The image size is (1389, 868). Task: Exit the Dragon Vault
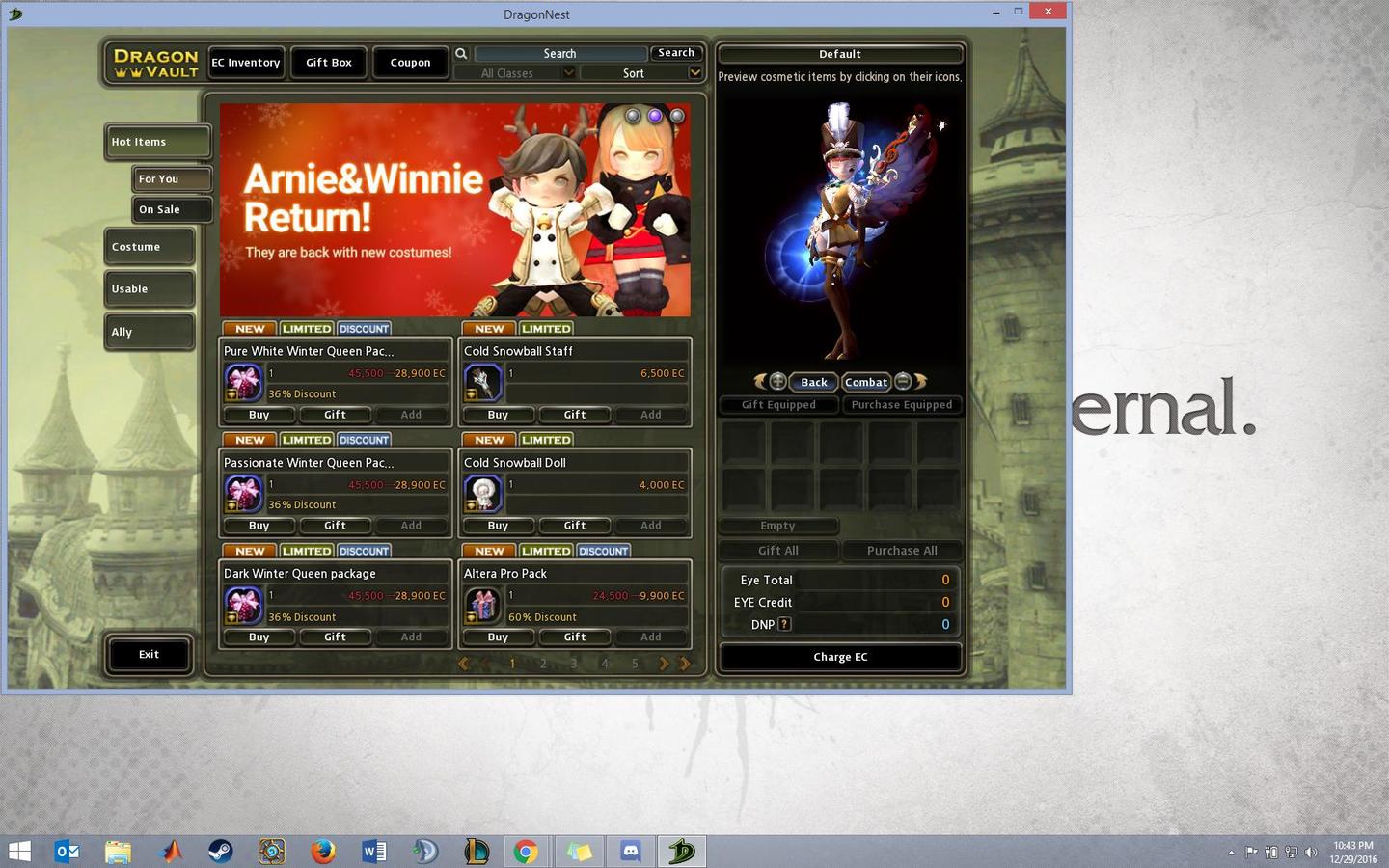pyautogui.click(x=149, y=654)
